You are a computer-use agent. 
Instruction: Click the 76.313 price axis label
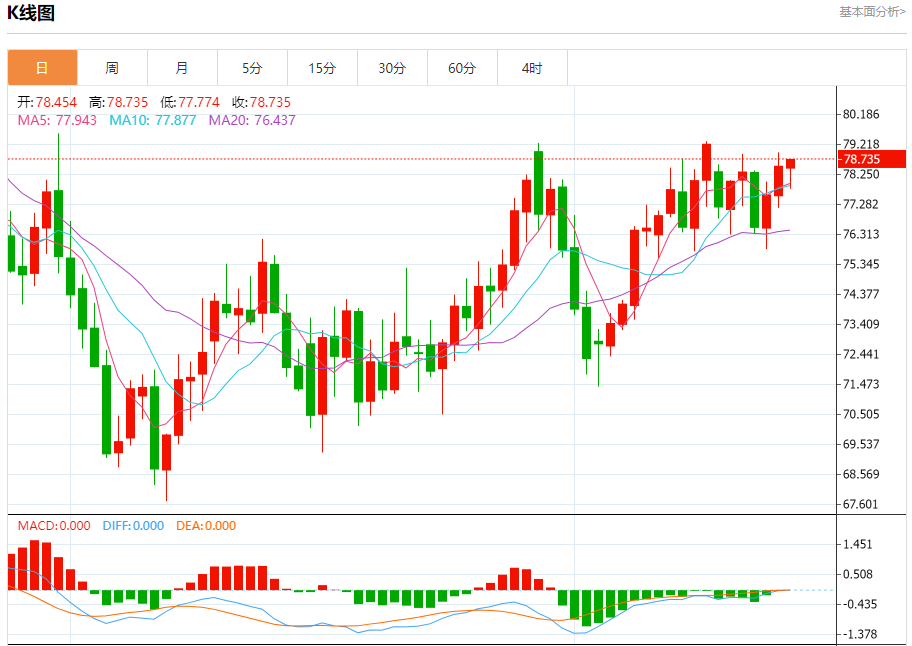[861, 234]
